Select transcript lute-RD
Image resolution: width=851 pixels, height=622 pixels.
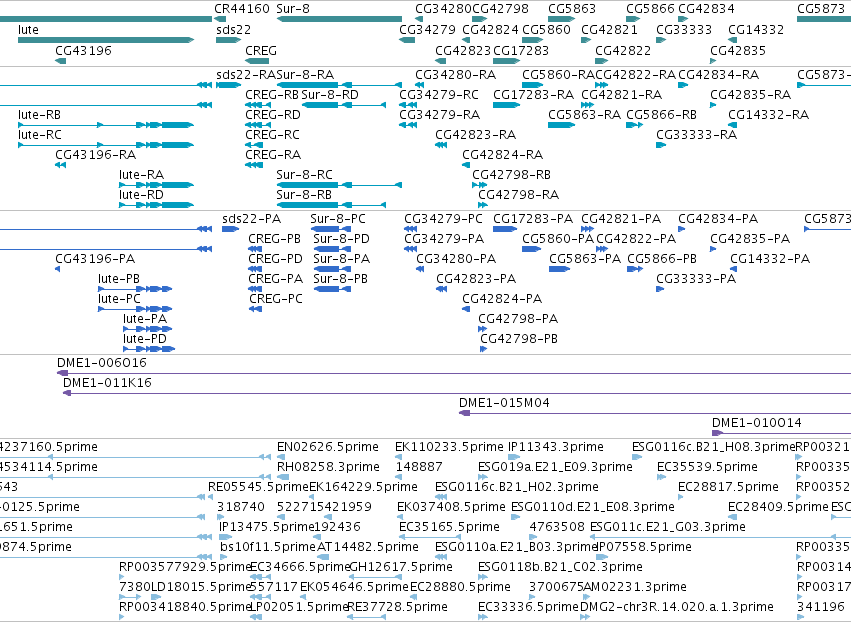[141, 195]
